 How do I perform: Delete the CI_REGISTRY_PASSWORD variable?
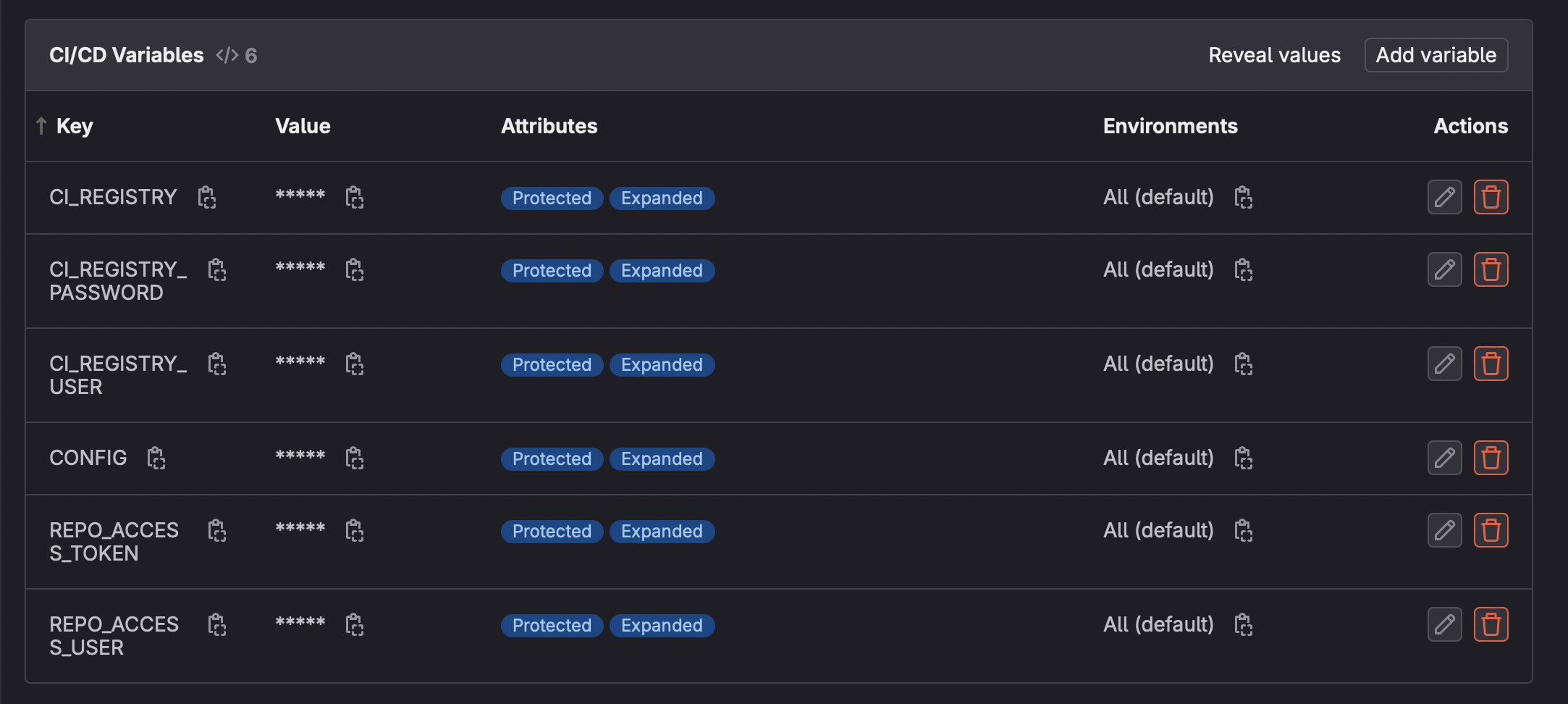[x=1491, y=269]
